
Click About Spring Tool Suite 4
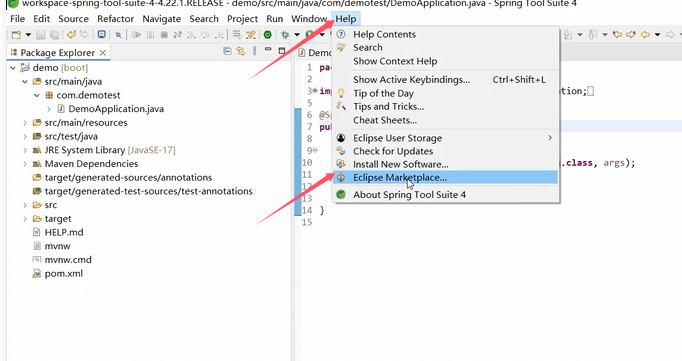point(445,195)
